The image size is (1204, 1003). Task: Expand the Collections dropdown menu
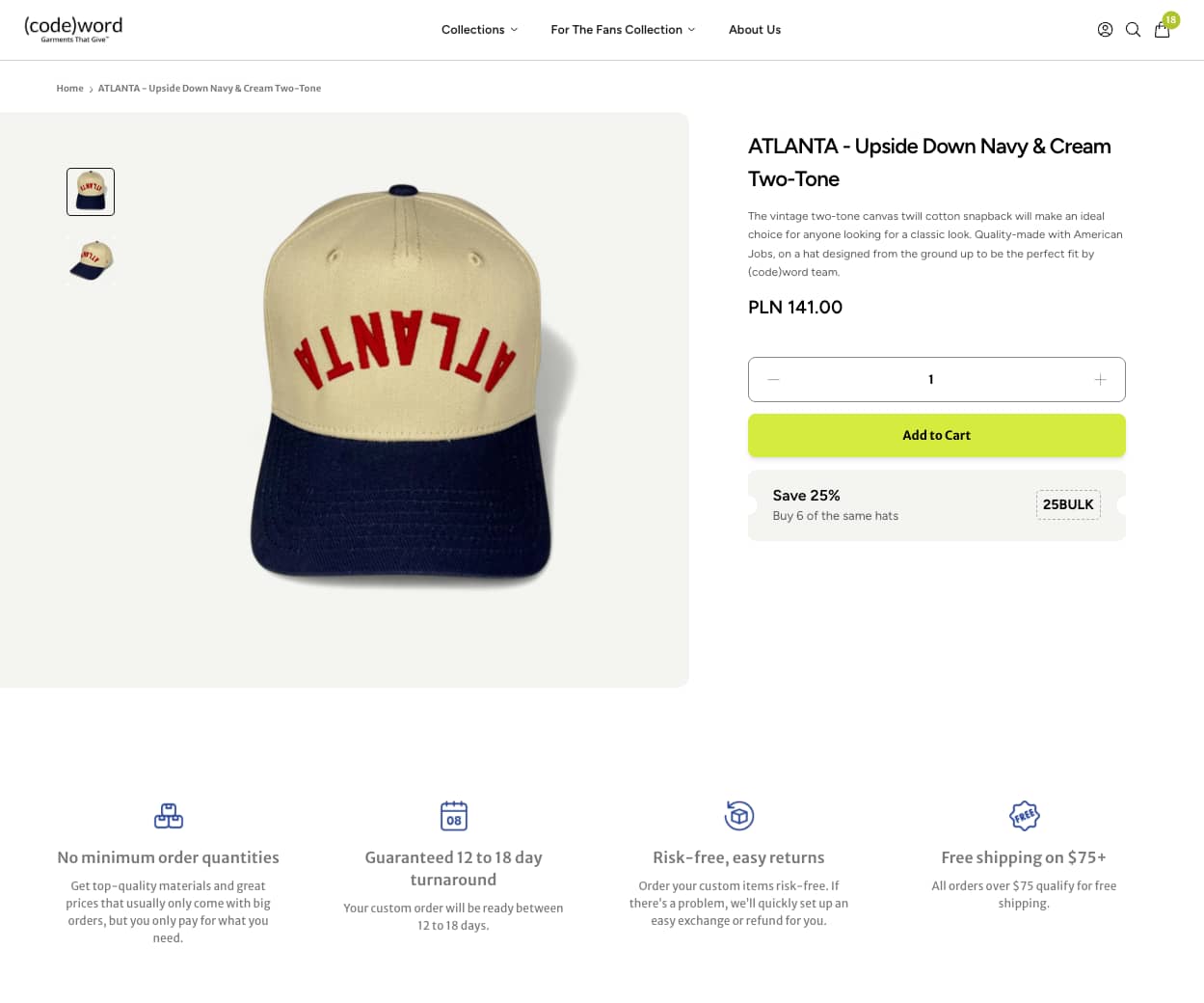[x=479, y=30]
